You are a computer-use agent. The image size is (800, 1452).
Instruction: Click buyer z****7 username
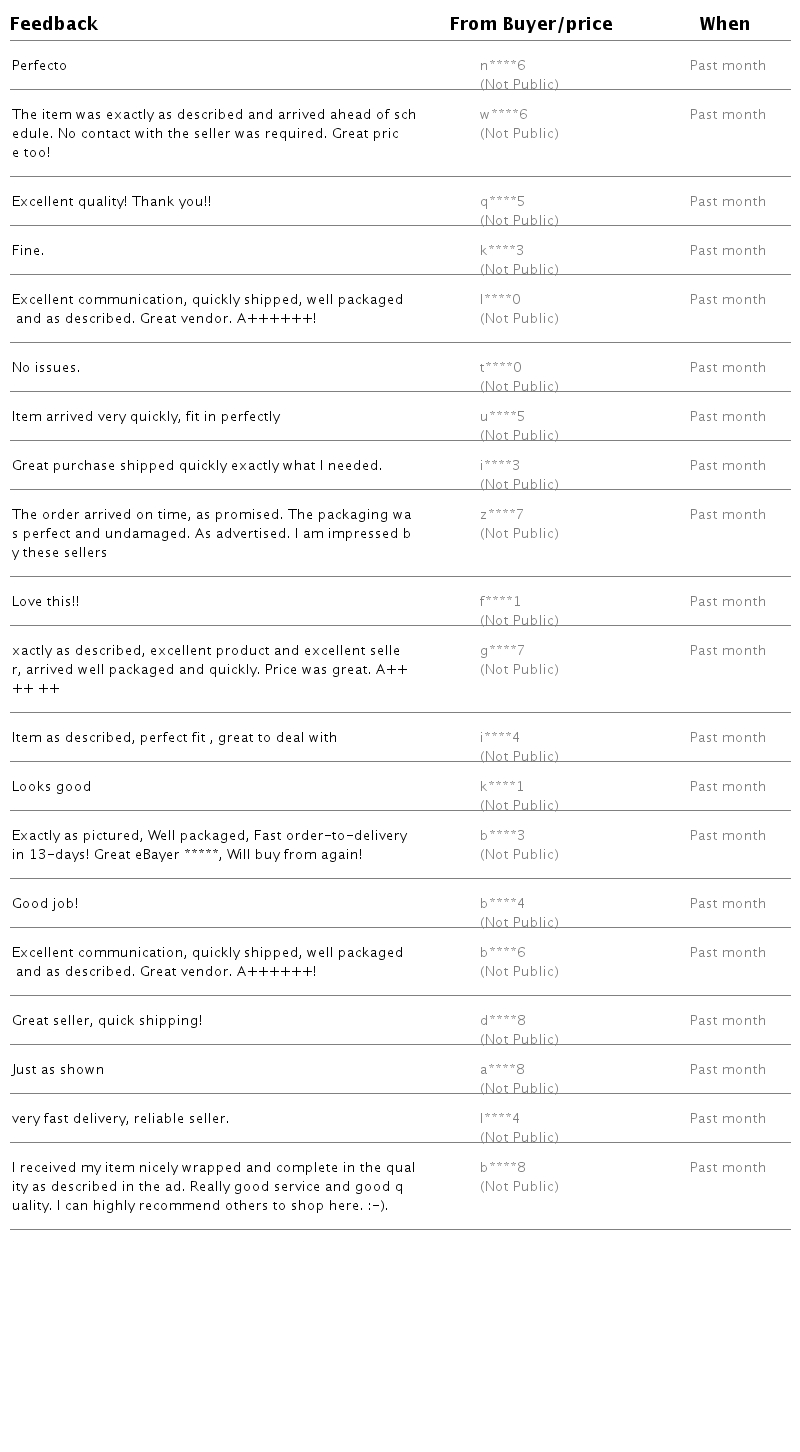(x=501, y=515)
